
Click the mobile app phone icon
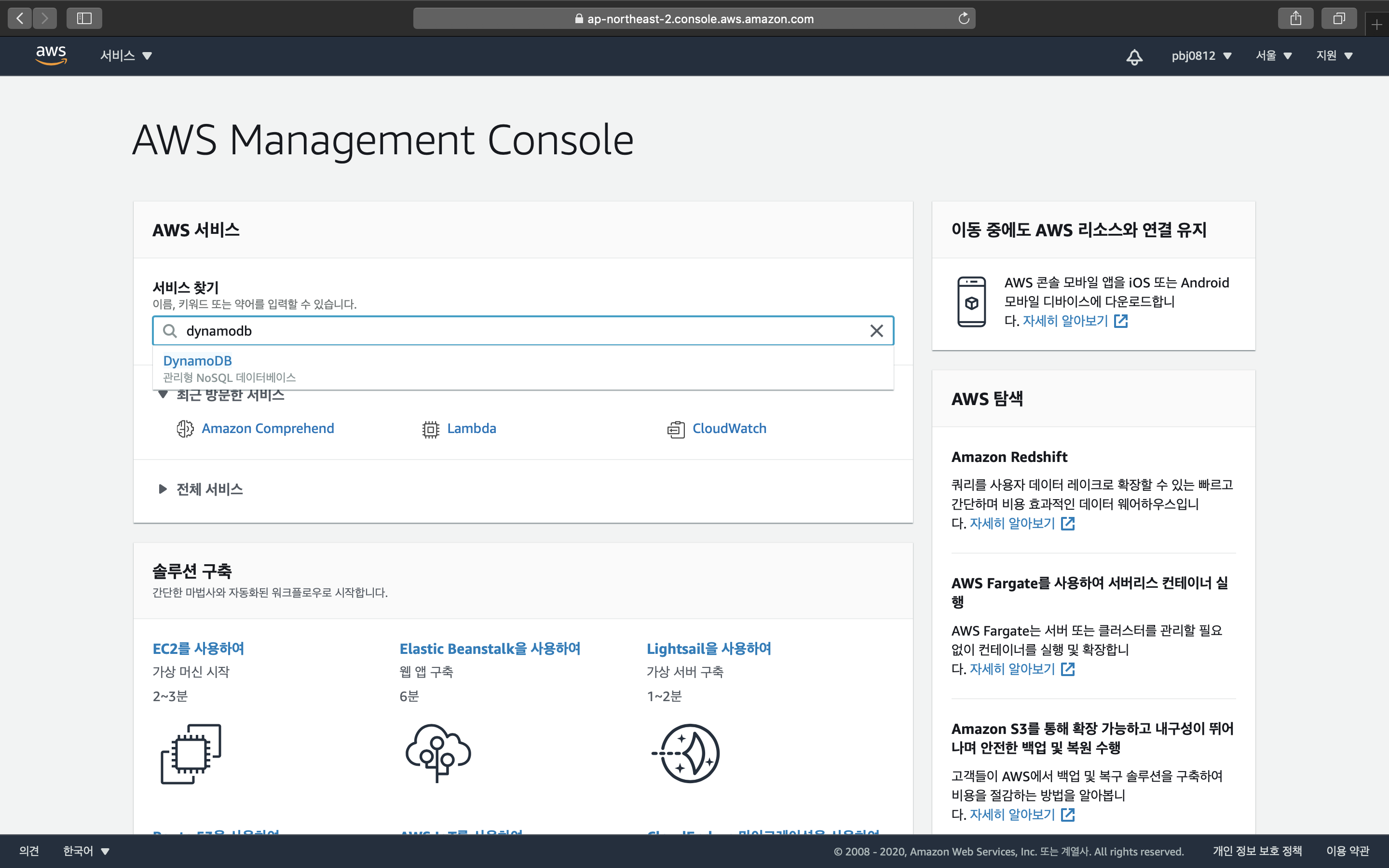971,302
